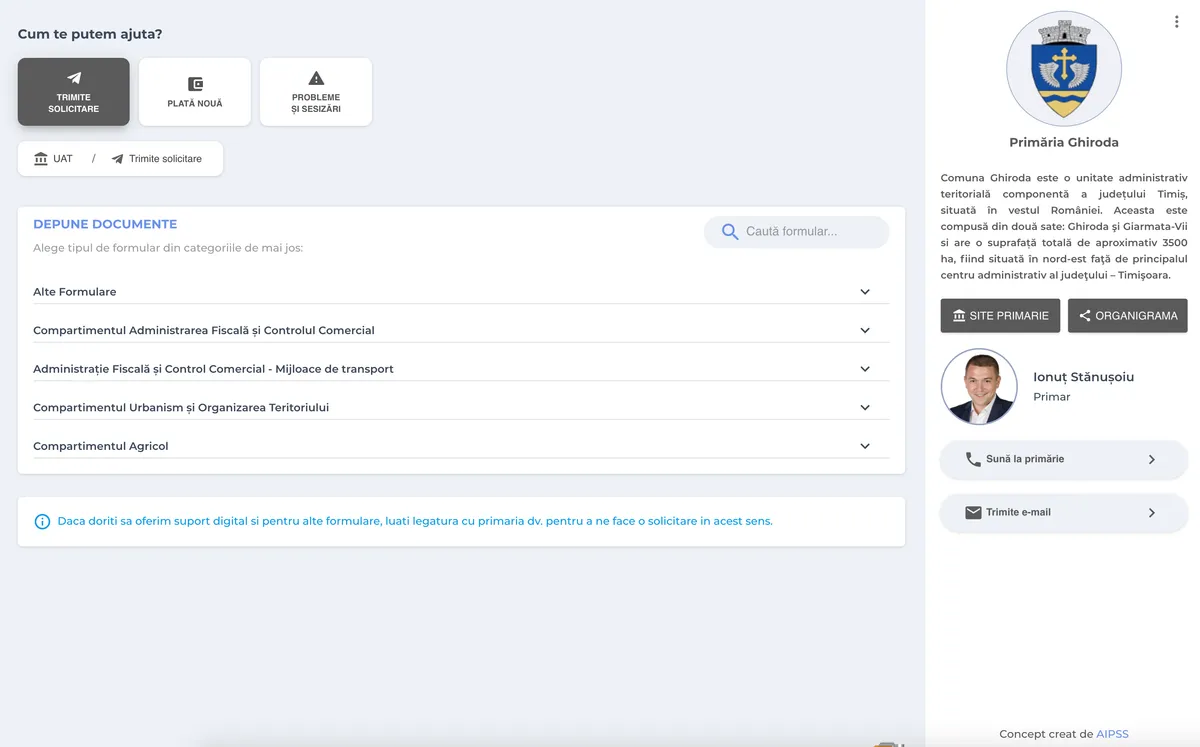Click the 'Cum te putem ajuta?' heading

point(90,34)
